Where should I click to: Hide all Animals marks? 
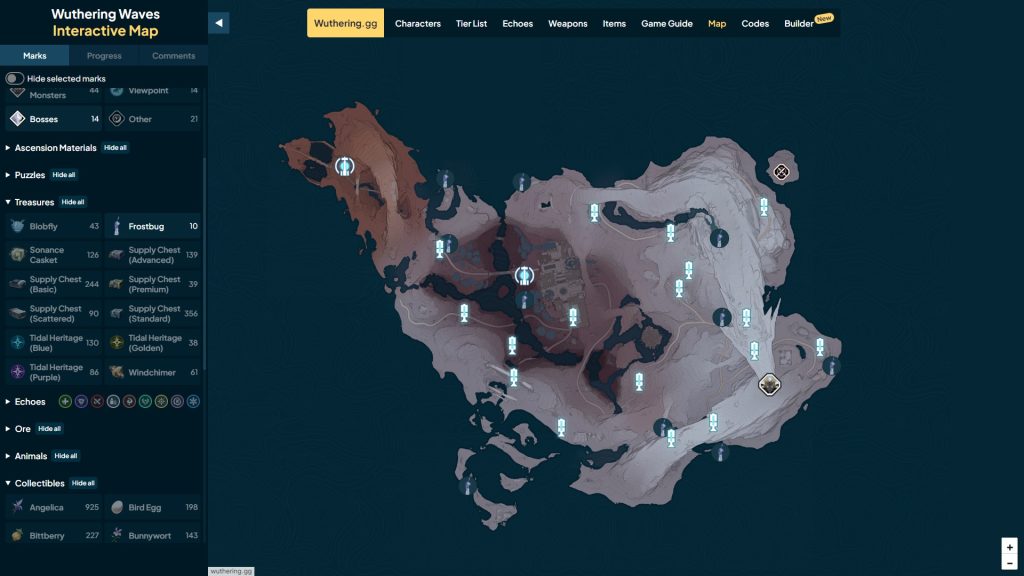65,456
